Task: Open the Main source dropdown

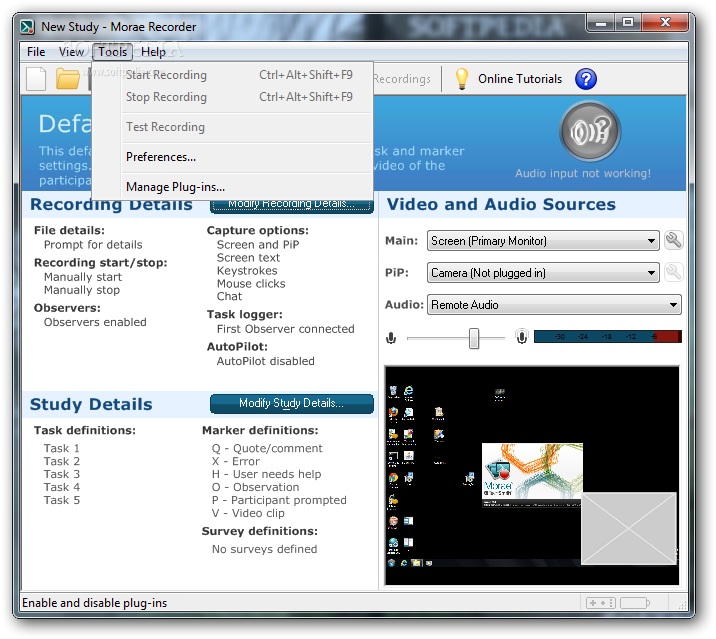Action: click(x=543, y=240)
